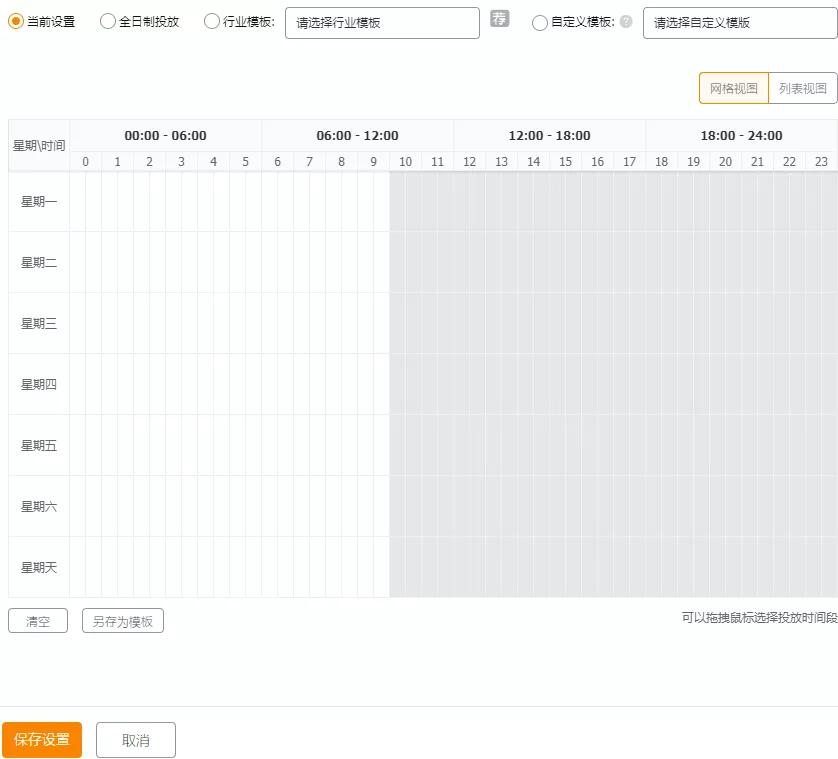Click a shaded cell in 星期天 evening

point(723,567)
